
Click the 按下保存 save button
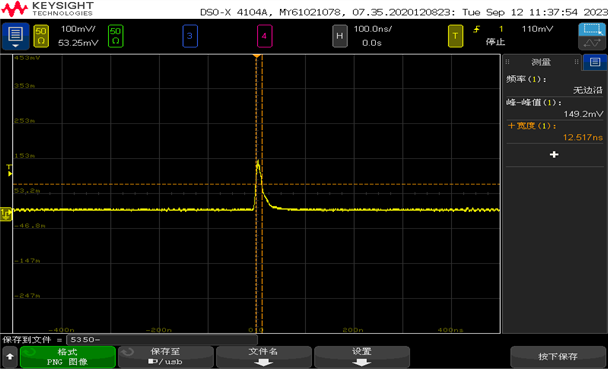pos(558,357)
